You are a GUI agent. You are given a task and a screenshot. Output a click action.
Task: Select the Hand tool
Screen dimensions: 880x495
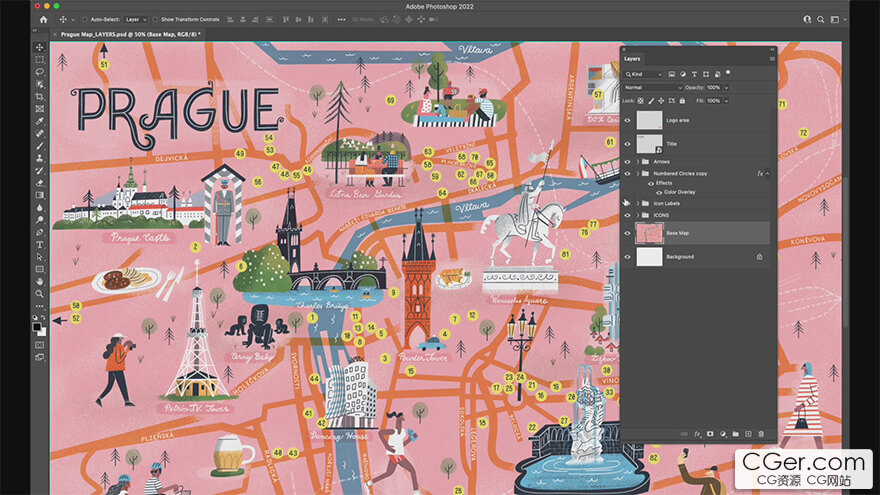tap(39, 282)
